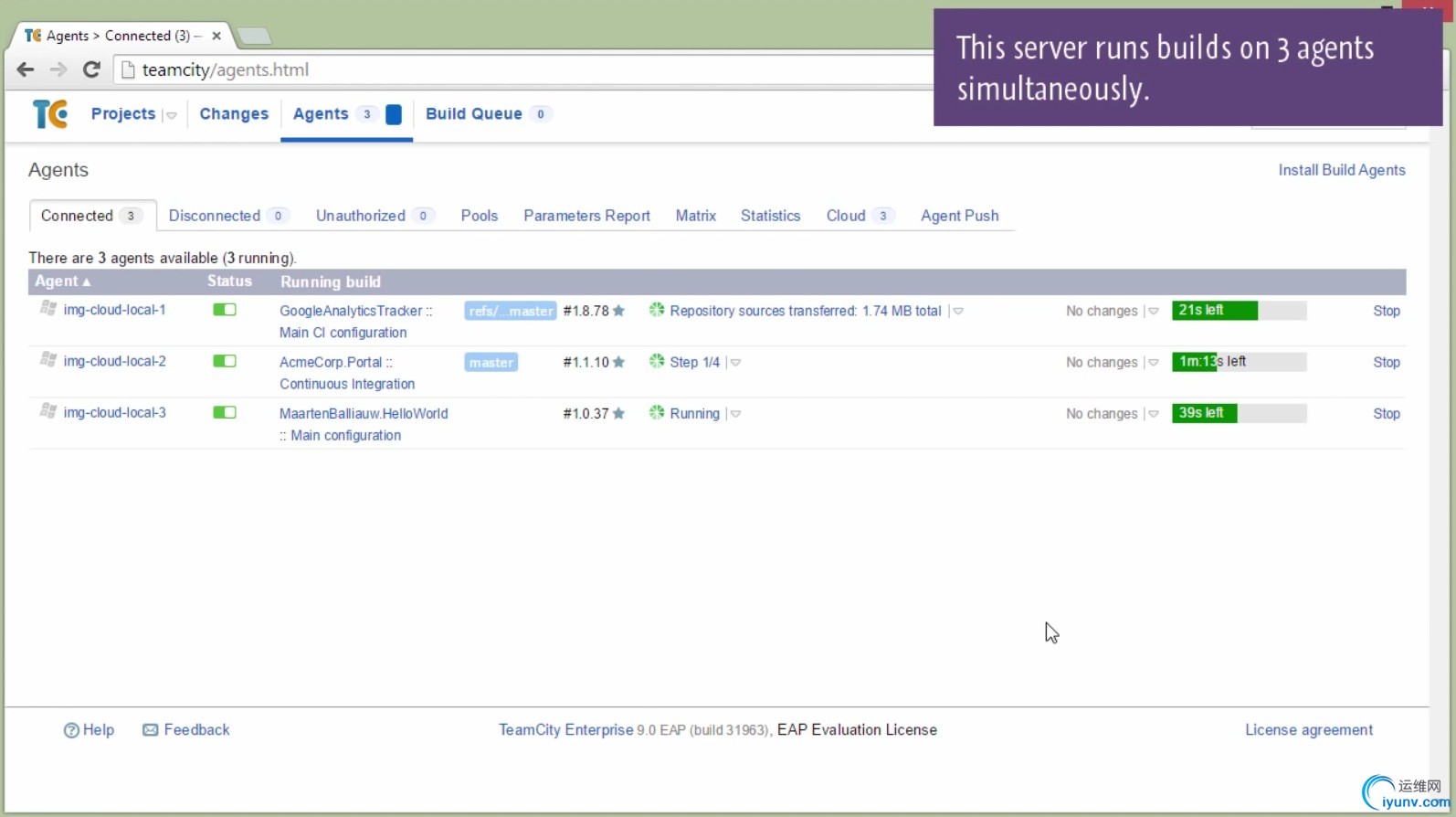This screenshot has height=817, width=1456.
Task: Click the 39s left progress bar
Action: click(1240, 413)
